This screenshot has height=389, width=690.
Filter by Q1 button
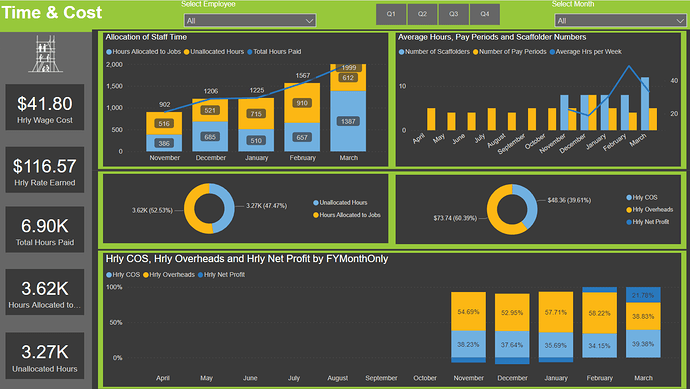pos(391,14)
